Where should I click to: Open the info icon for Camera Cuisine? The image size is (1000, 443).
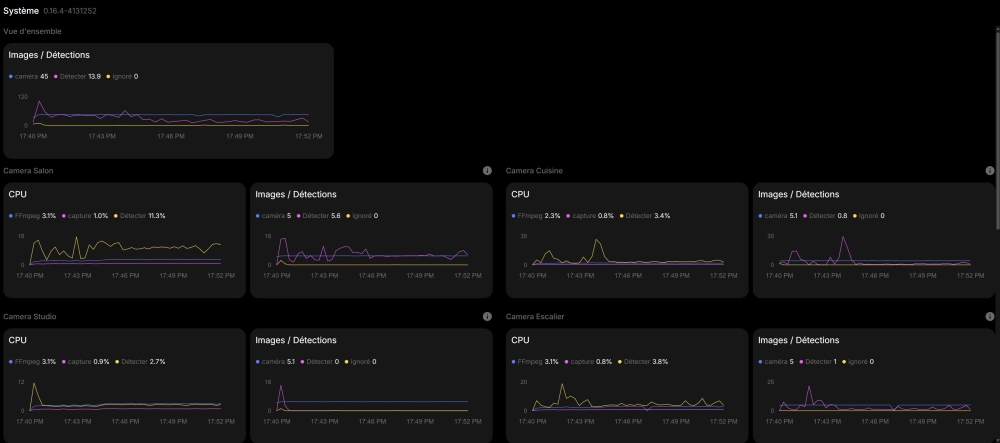coord(990,171)
